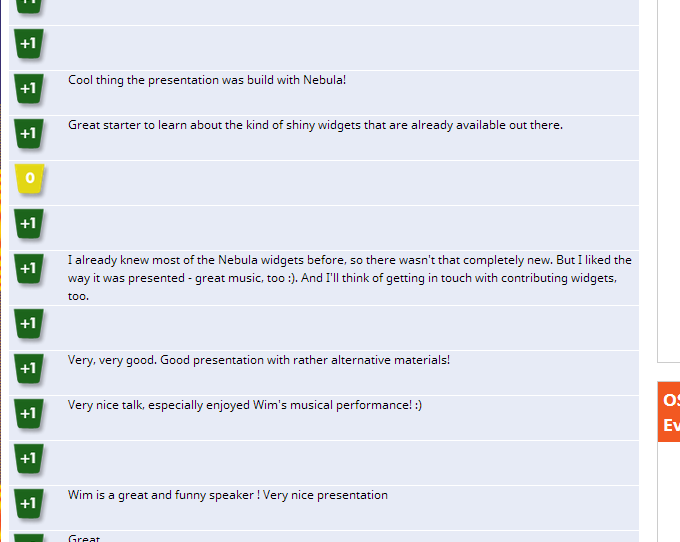
Task: Click the 'I already knew most of the Nebula' comment
Action: [x=349, y=277]
